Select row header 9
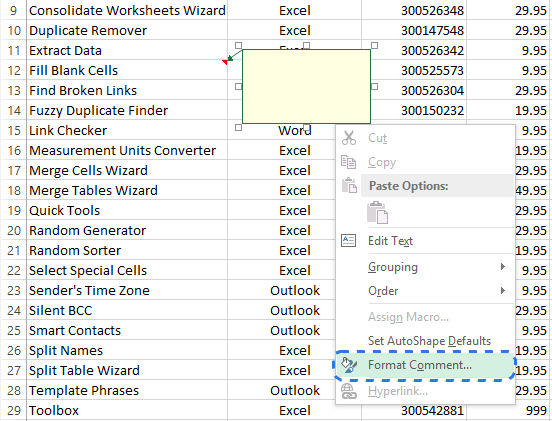The width and height of the screenshot is (552, 421). pos(13,10)
